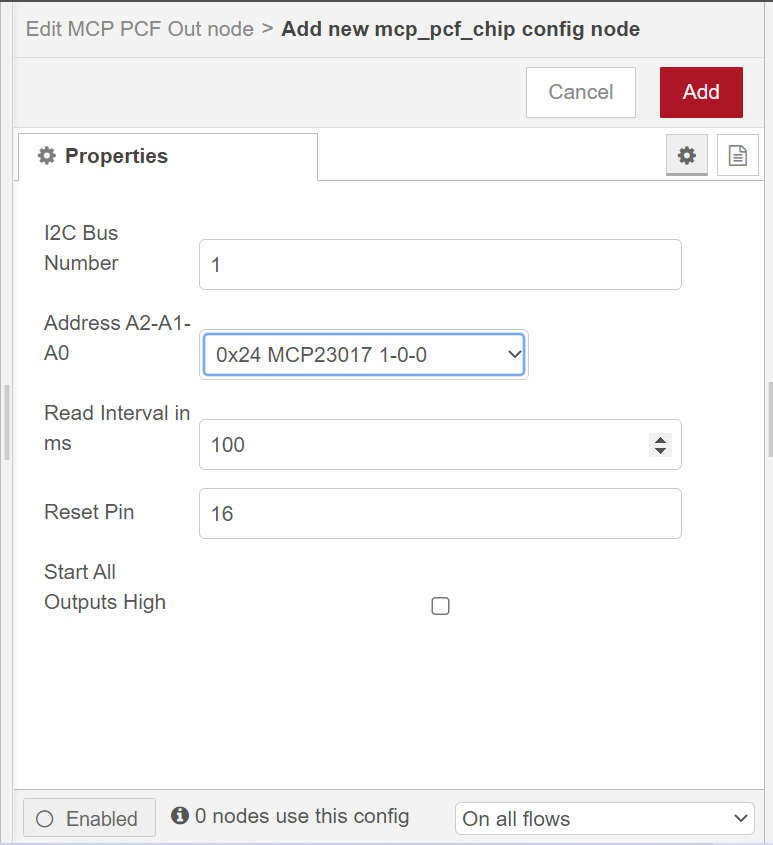The width and height of the screenshot is (773, 845).
Task: Open the On all flows scope dropdown
Action: pos(604,818)
